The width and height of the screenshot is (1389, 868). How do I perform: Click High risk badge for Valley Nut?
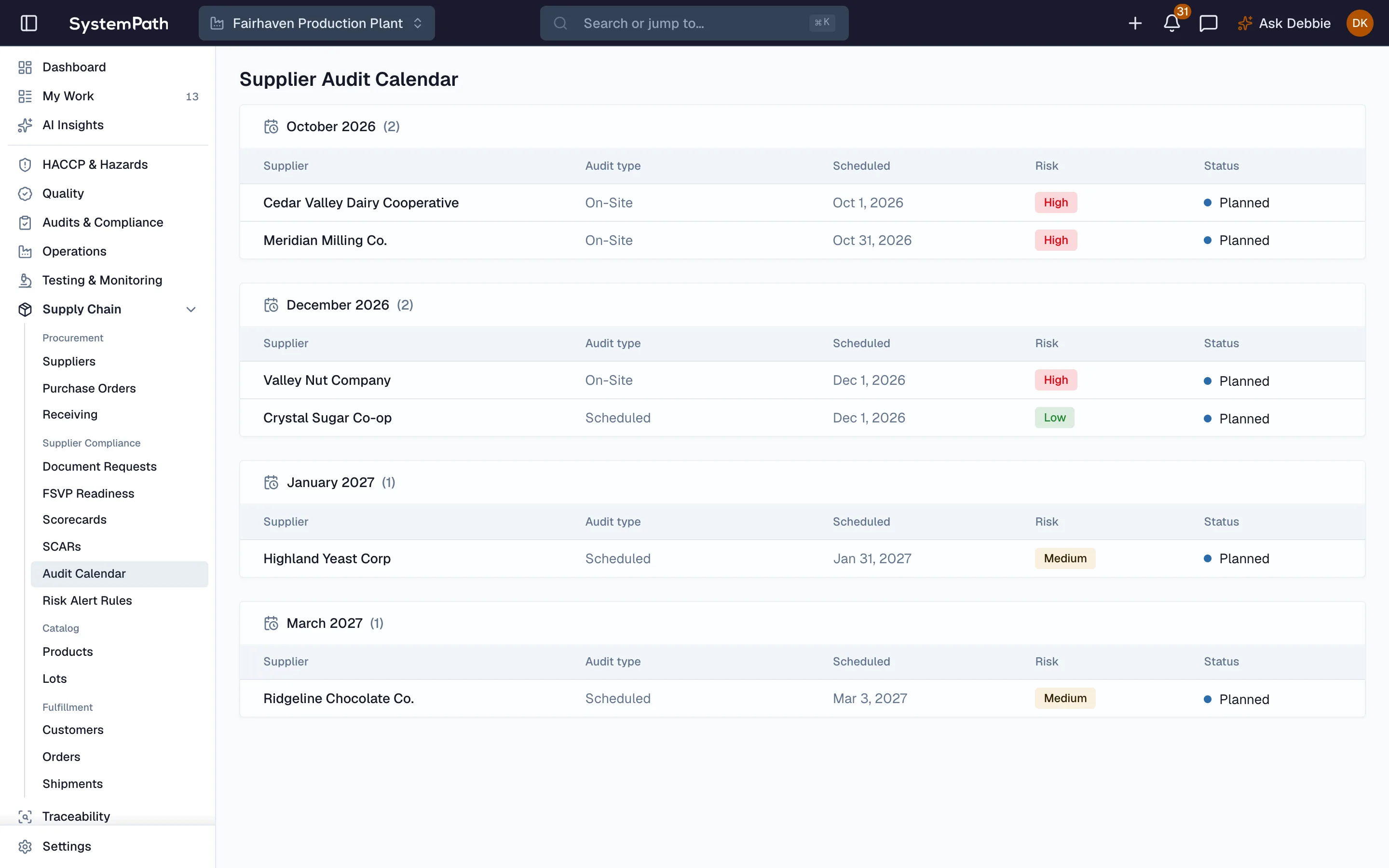pos(1056,380)
